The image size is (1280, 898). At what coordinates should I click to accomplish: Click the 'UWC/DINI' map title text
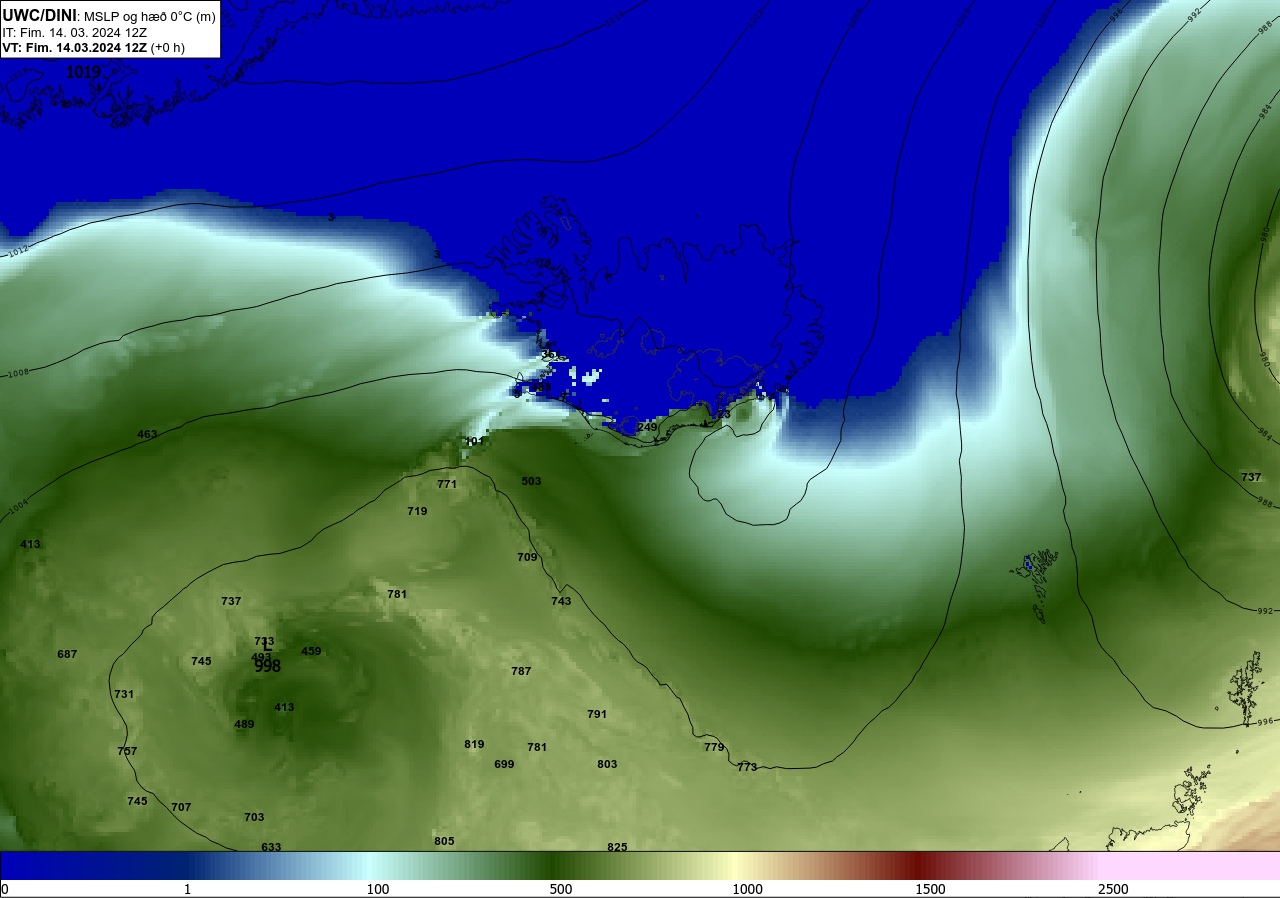click(39, 15)
